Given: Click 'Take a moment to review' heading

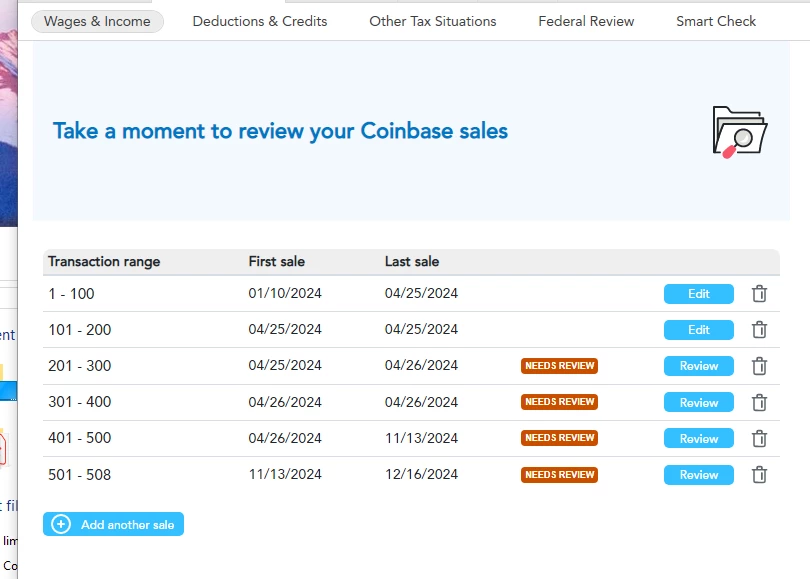Looking at the screenshot, I should [x=281, y=131].
